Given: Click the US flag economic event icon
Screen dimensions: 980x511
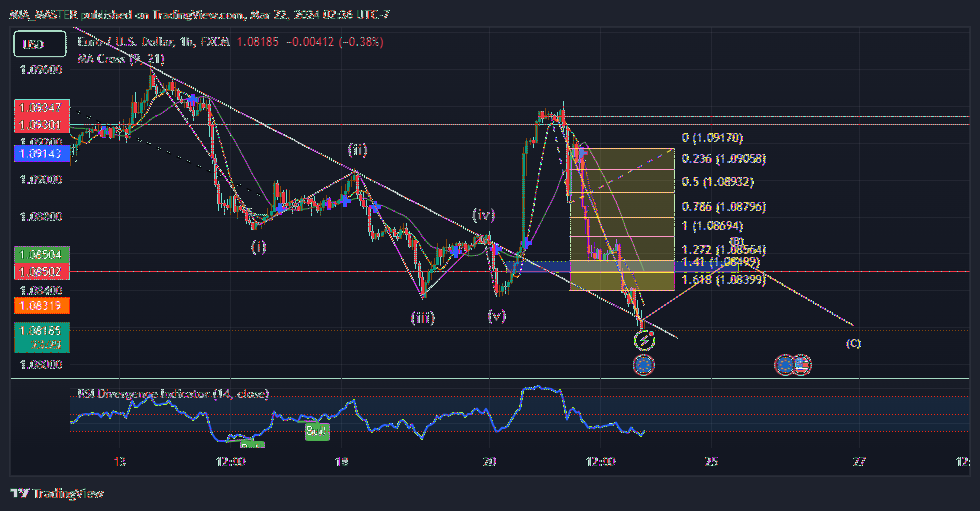Looking at the screenshot, I should click(x=801, y=365).
